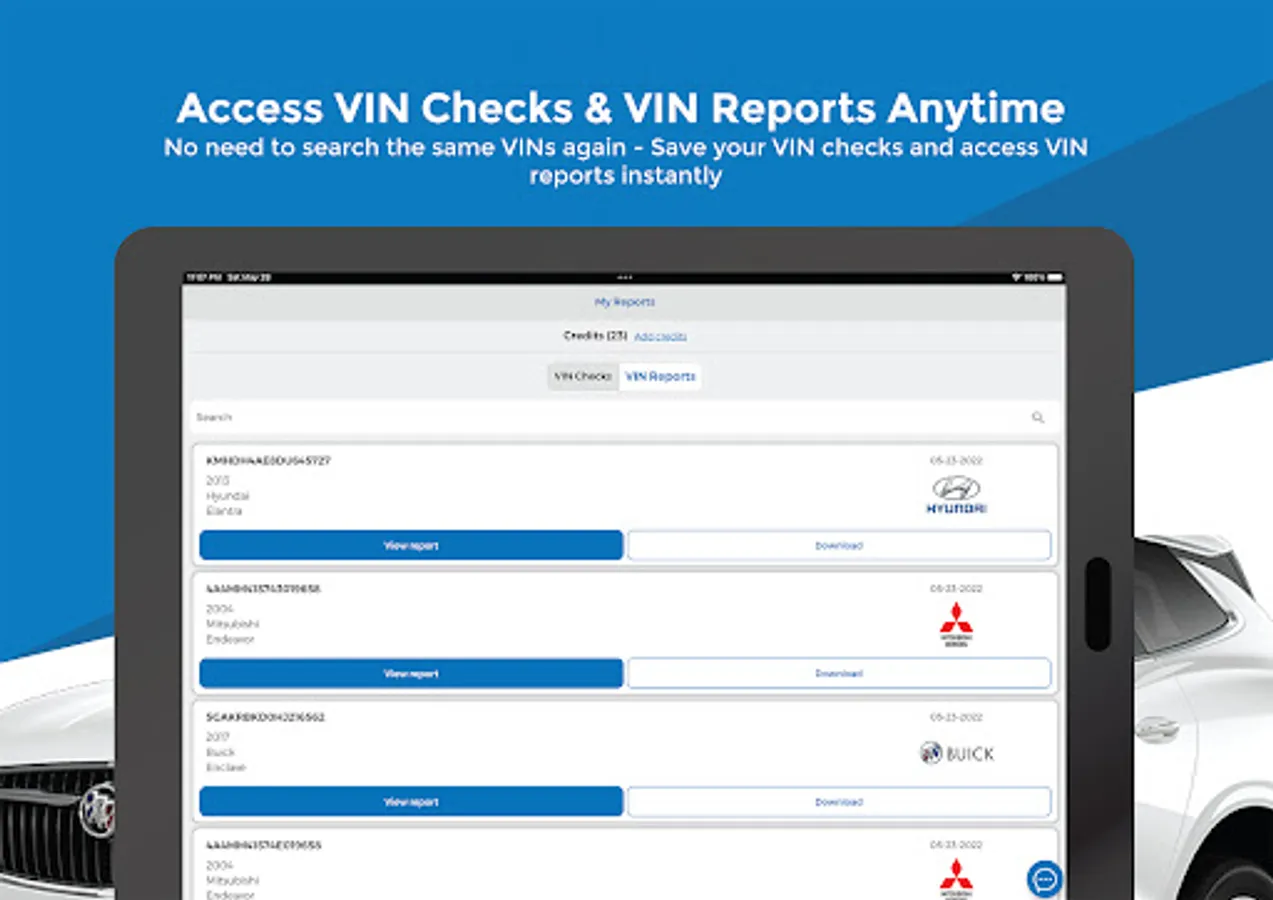This screenshot has height=900, width=1273.
Task: Click the Credits (23) label
Action: tap(595, 336)
